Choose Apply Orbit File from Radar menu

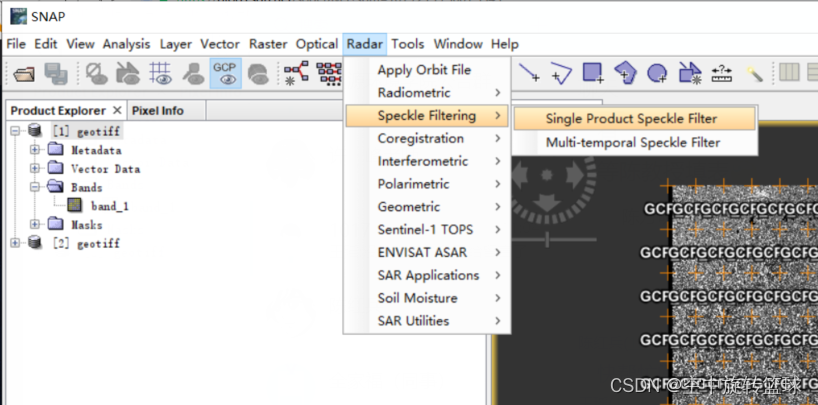tap(427, 70)
